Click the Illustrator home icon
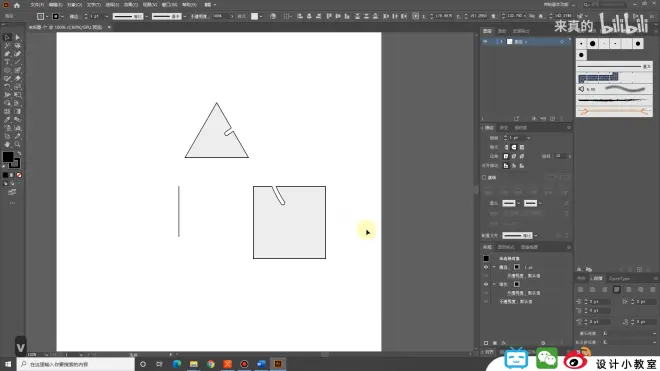 pos(17,5)
